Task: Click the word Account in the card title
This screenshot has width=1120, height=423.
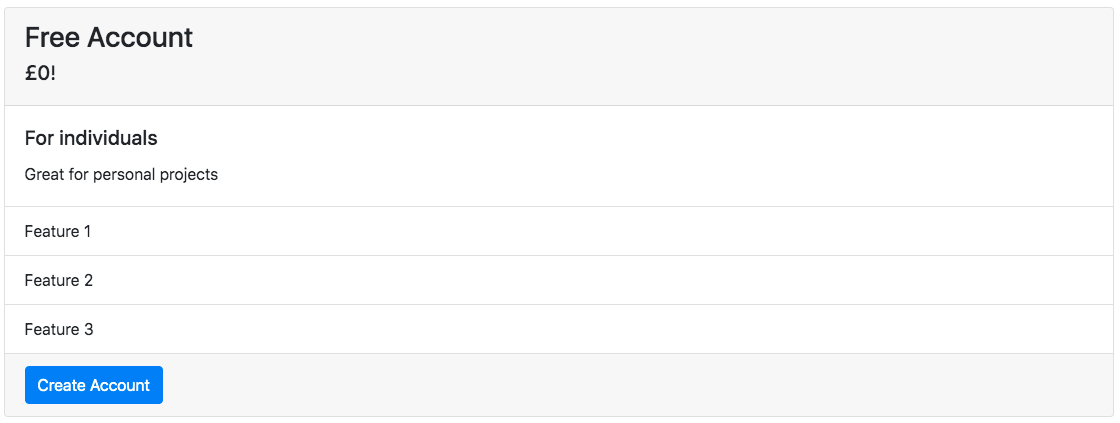Action: 140,38
